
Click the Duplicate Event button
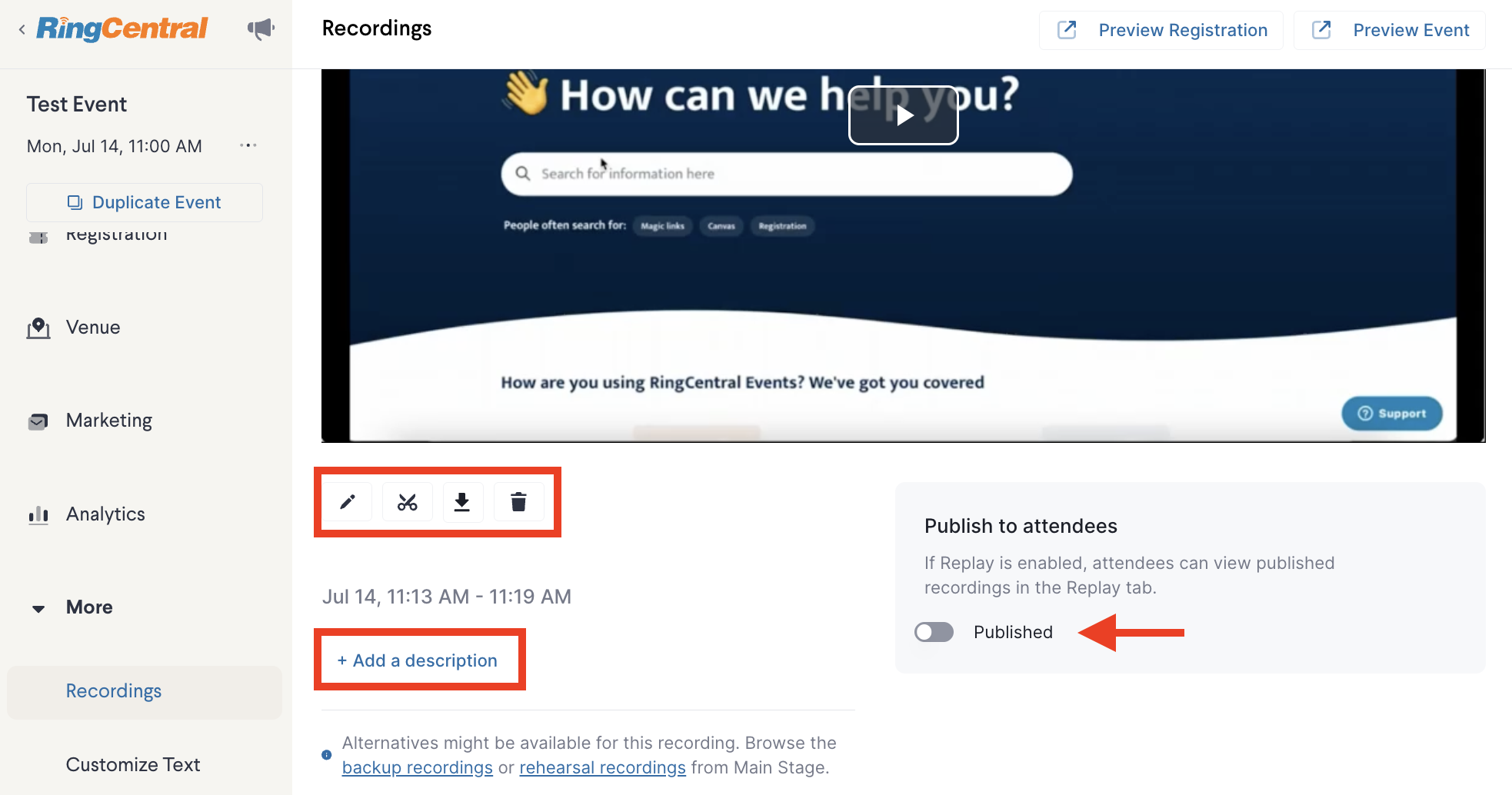click(x=145, y=202)
